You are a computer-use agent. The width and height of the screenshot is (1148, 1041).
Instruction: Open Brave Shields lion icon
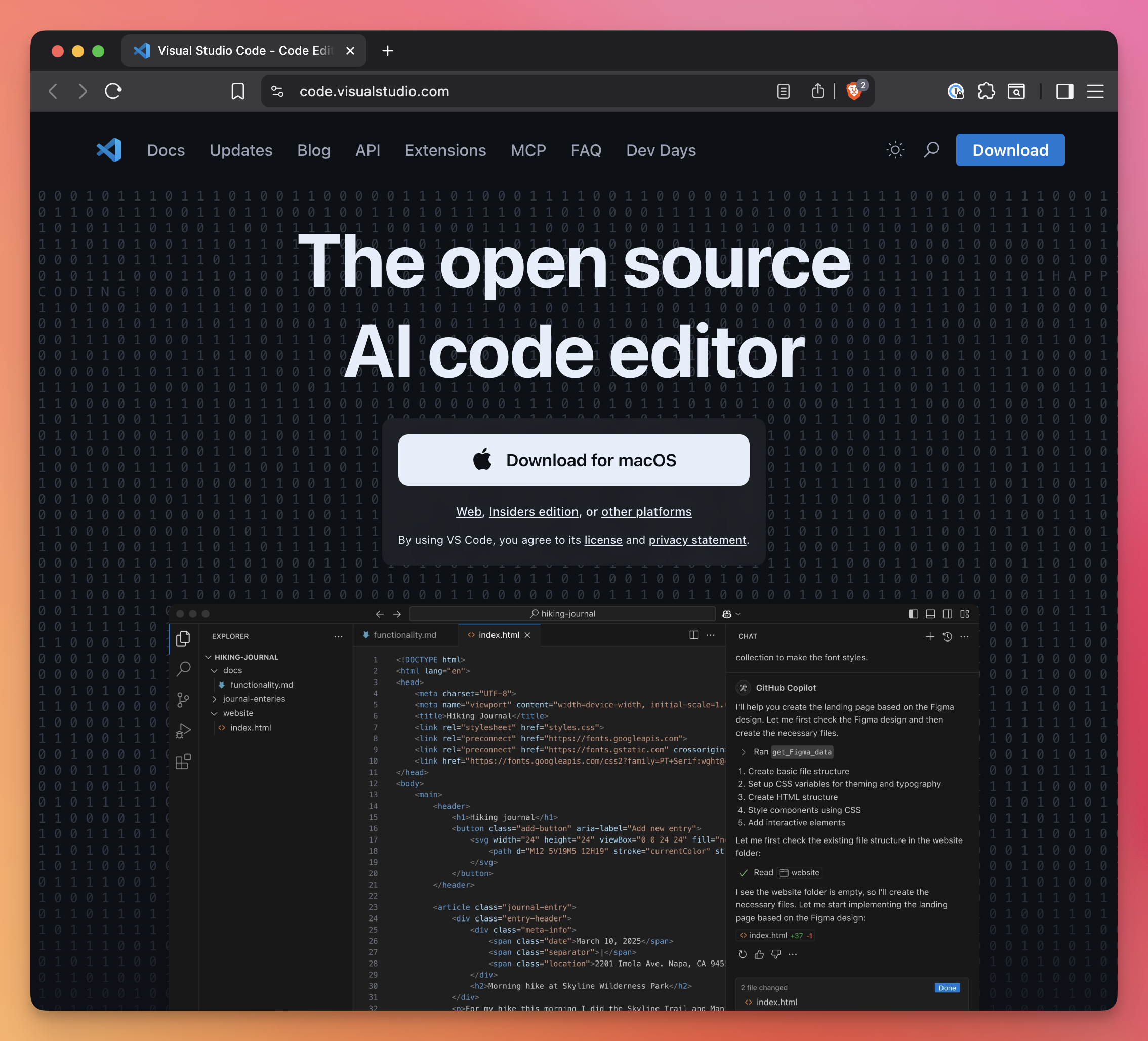(854, 91)
